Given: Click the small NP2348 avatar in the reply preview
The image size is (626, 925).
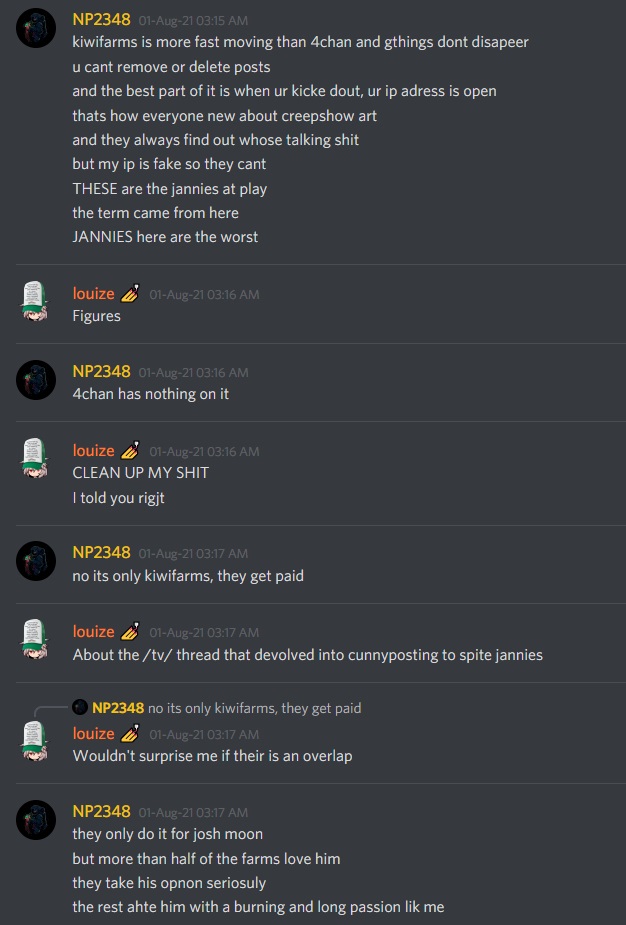Looking at the screenshot, I should click(80, 707).
